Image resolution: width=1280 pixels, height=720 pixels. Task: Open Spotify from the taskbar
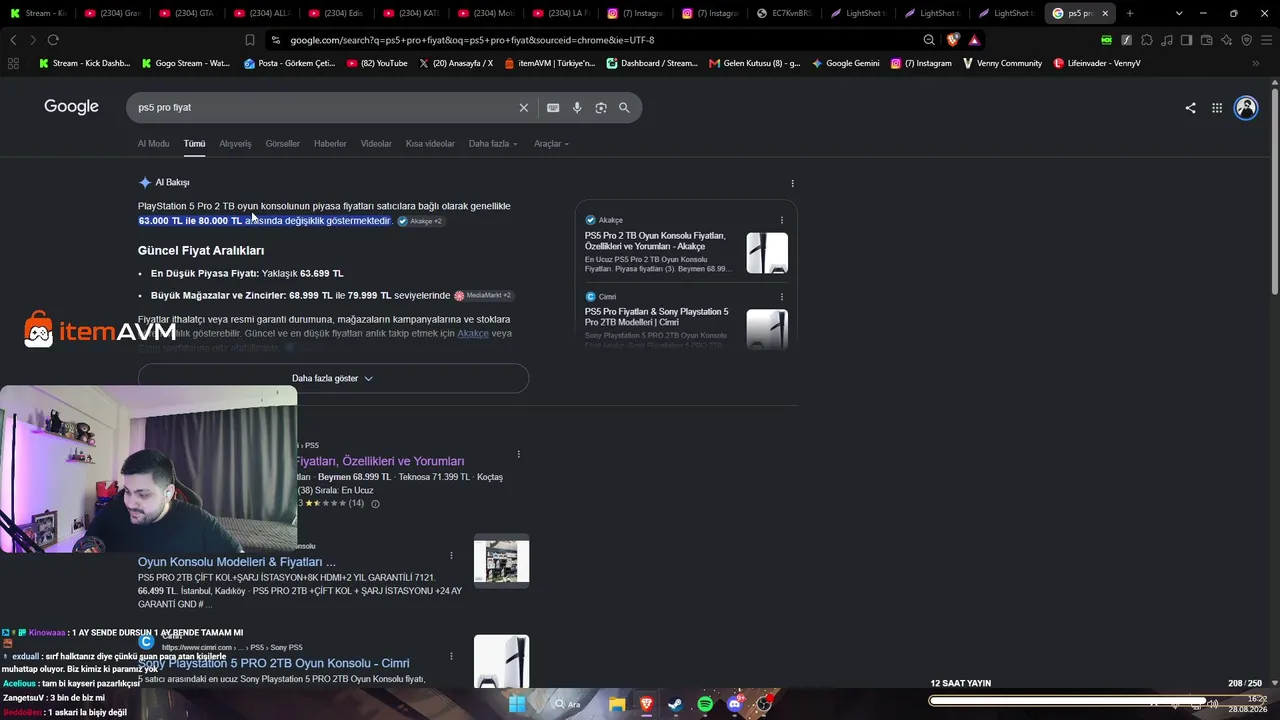(x=705, y=704)
